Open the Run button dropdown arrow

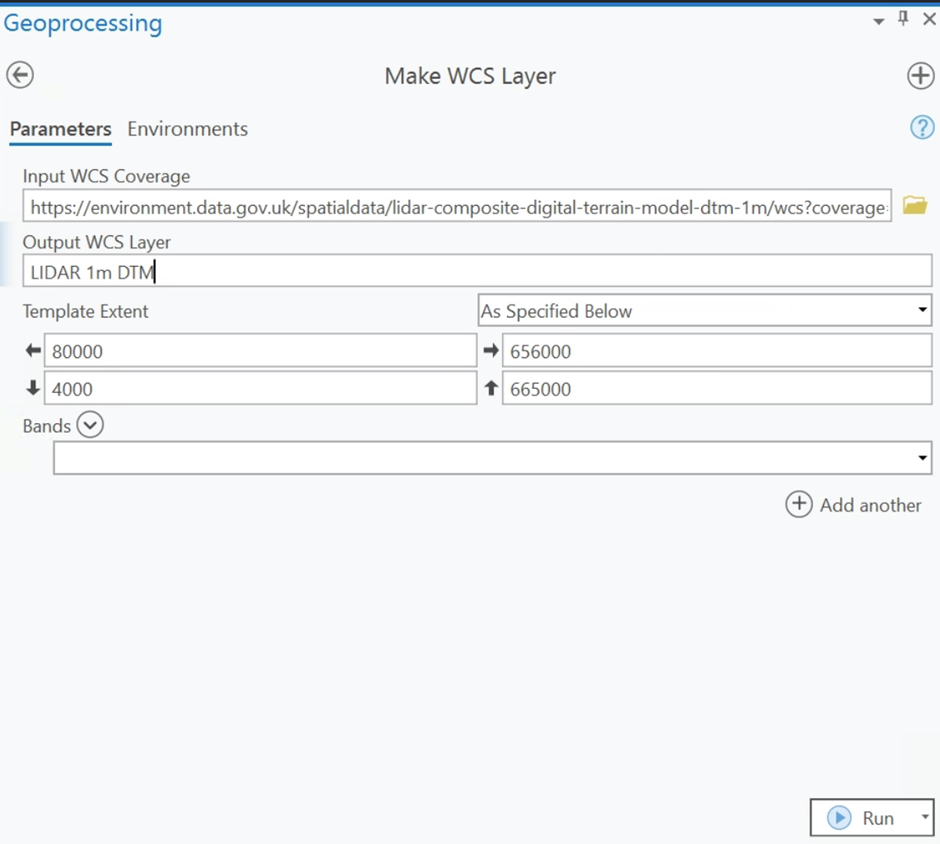923,818
